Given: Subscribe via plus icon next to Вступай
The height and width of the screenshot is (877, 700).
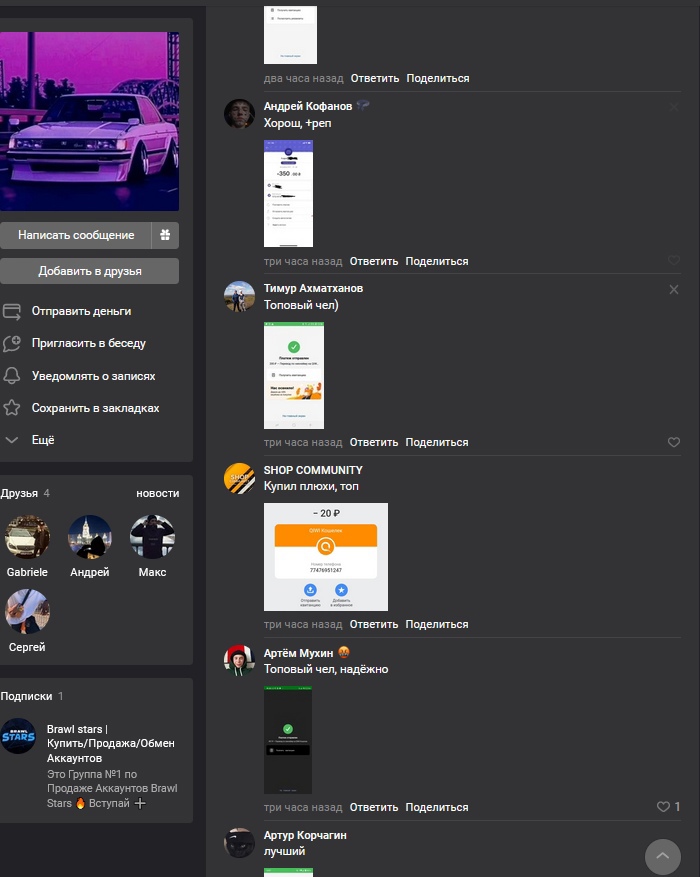Looking at the screenshot, I should point(140,804).
